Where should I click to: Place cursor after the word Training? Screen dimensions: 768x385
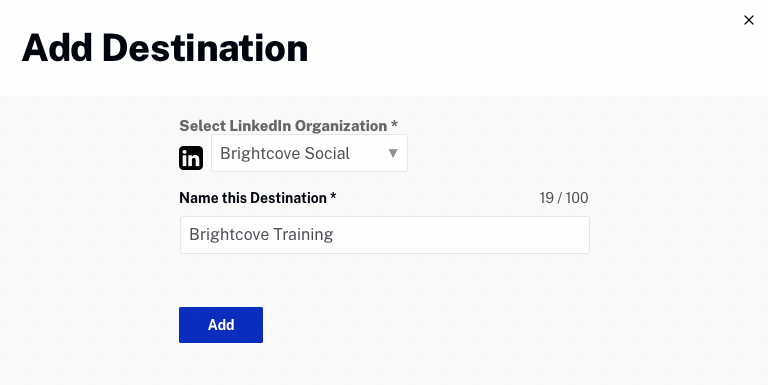pyautogui.click(x=335, y=235)
